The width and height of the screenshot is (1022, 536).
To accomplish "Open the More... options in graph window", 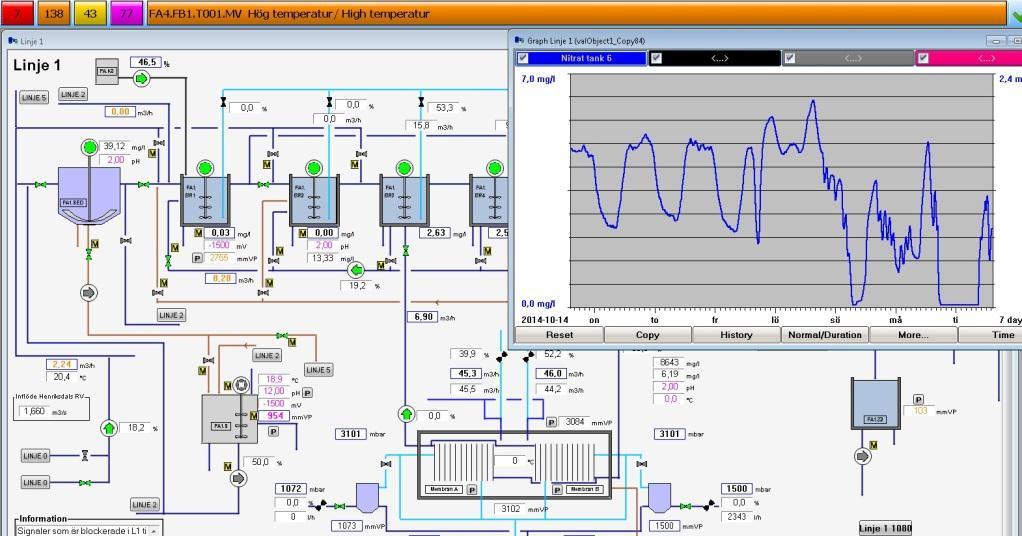I will click(913, 335).
